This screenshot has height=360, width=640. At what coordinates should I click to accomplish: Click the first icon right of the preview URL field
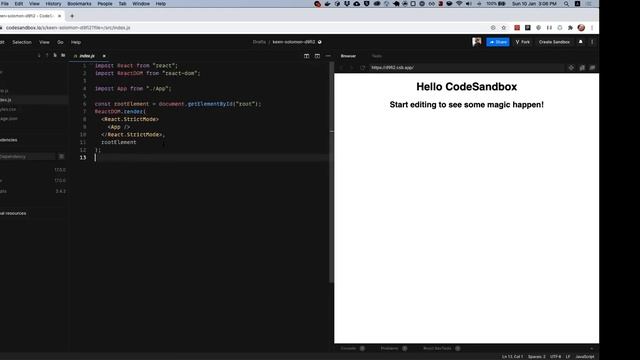click(571, 68)
